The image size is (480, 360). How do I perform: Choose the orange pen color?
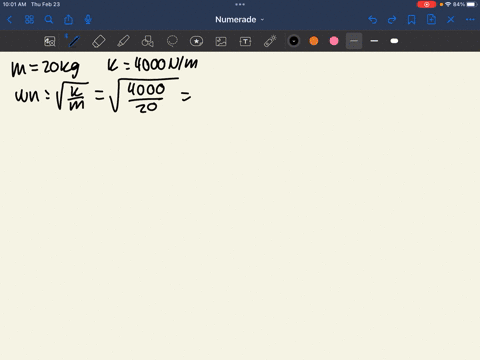(314, 41)
